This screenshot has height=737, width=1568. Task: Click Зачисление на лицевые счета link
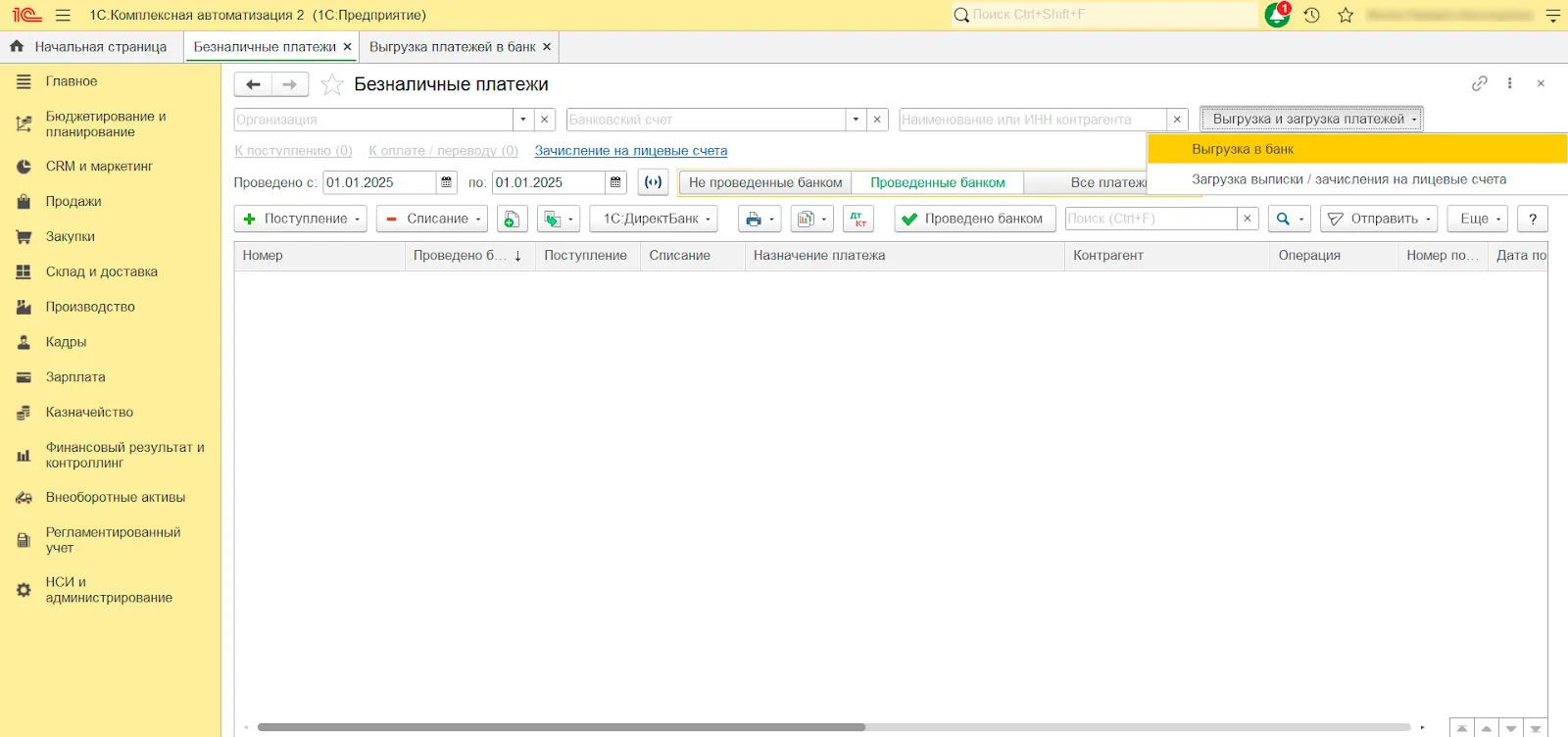(630, 151)
